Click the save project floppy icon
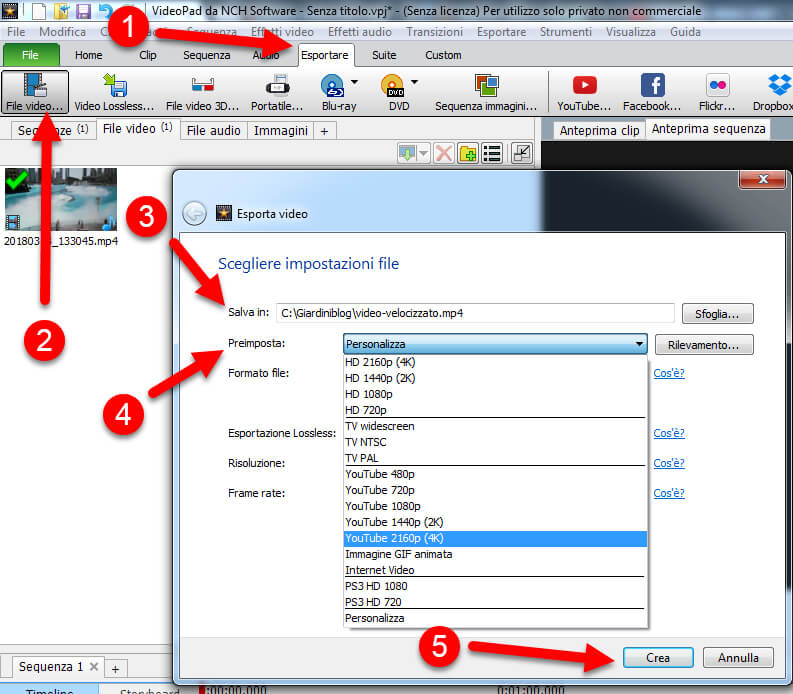 [82, 10]
